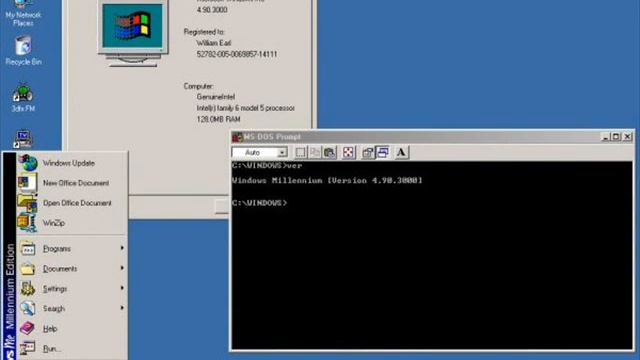Close the MS-DOS Prompt window
Image resolution: width=640 pixels, height=360 pixels.
[627, 137]
